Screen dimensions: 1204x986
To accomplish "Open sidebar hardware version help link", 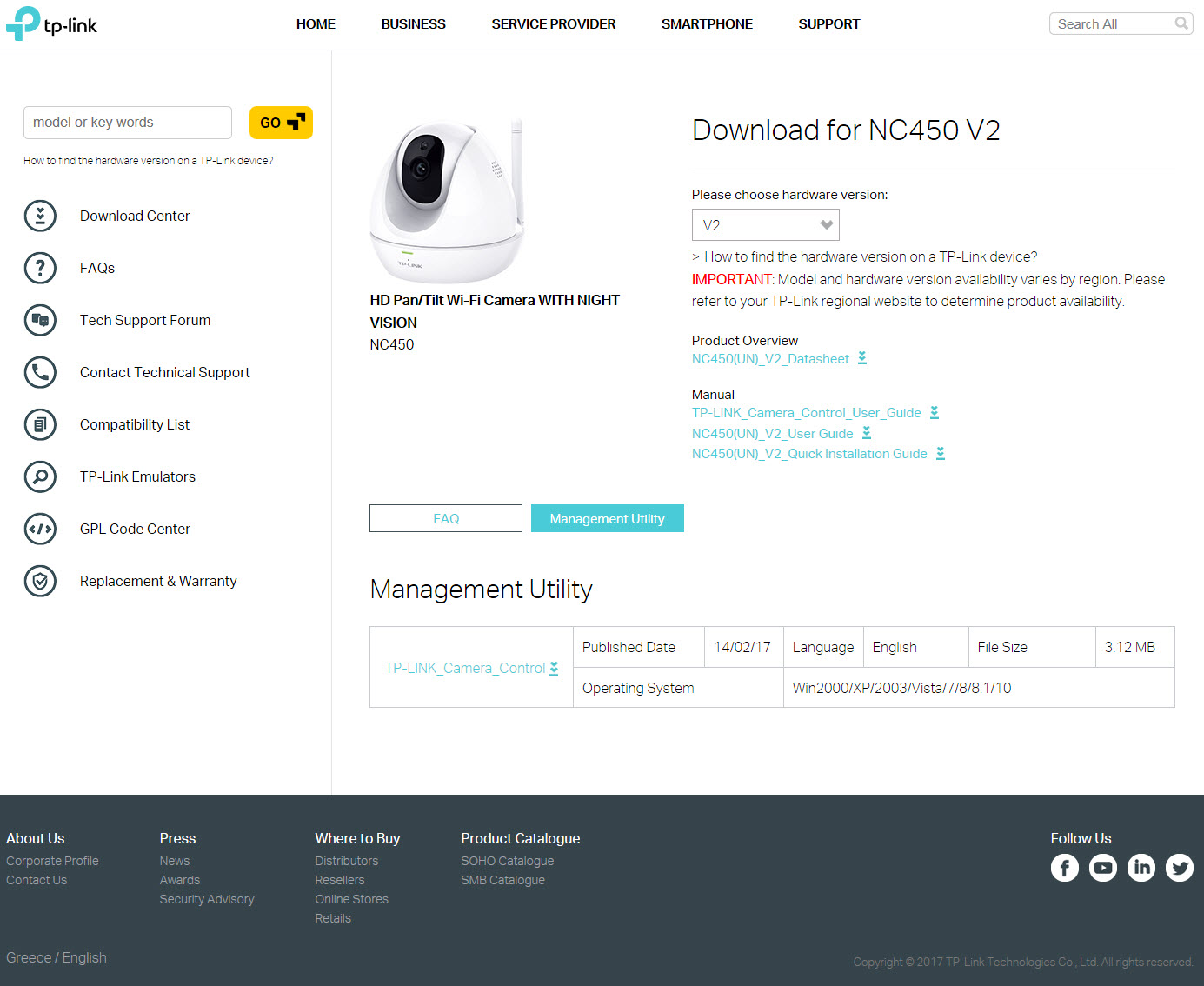I will [x=149, y=161].
